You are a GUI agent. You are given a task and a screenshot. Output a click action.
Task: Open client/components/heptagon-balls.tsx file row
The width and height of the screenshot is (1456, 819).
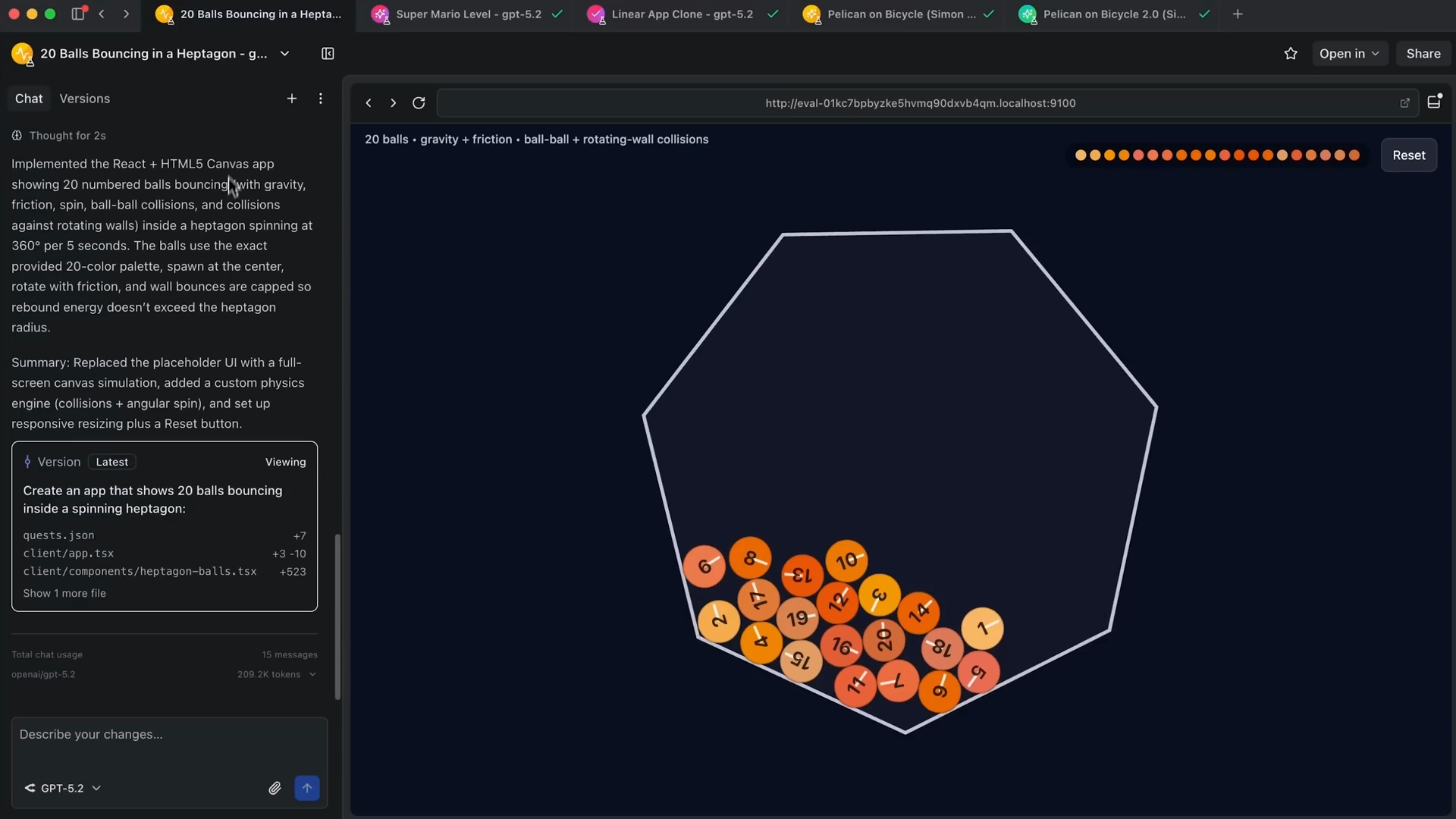(x=165, y=571)
